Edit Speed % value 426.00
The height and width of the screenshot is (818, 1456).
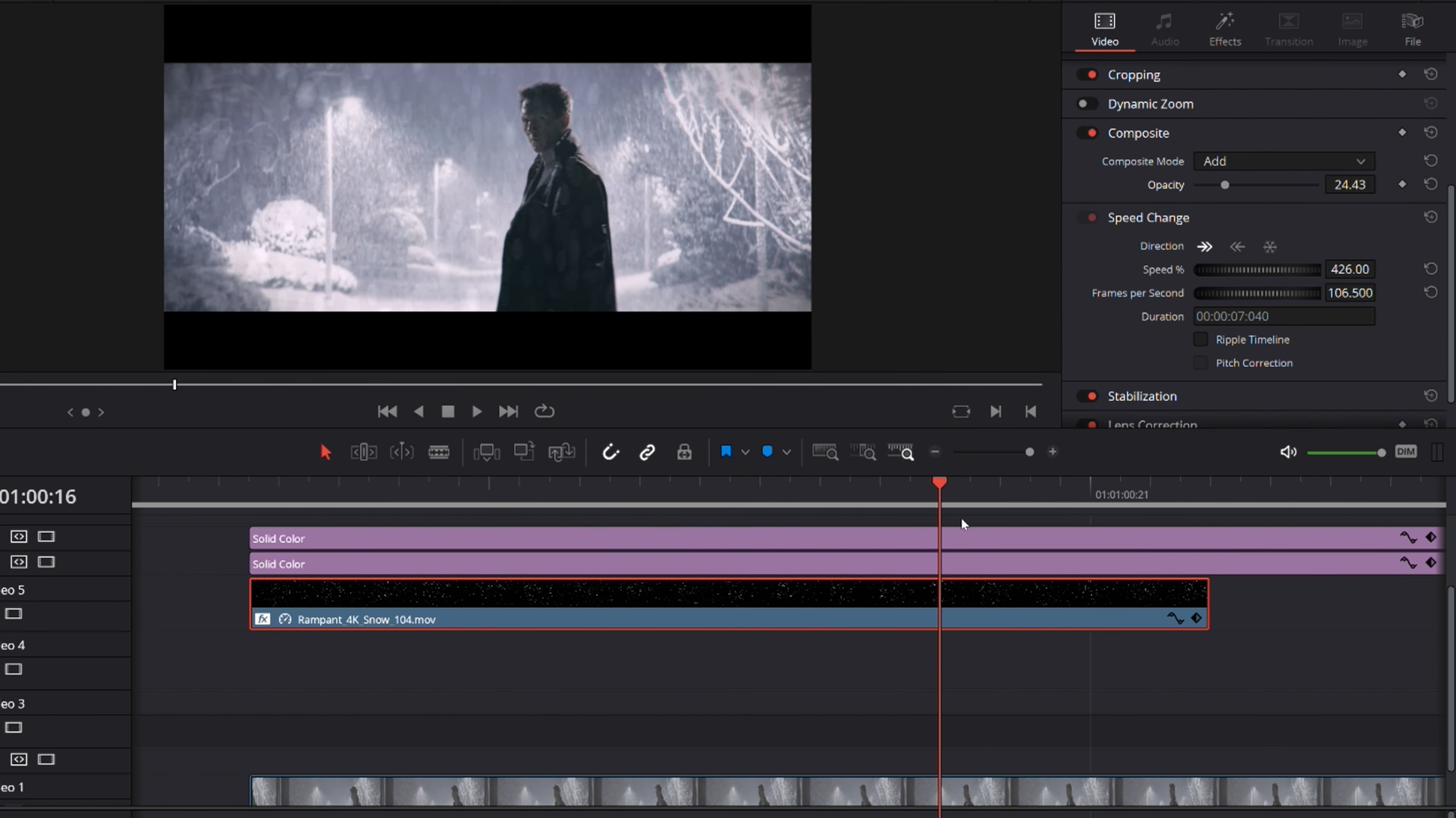1350,269
